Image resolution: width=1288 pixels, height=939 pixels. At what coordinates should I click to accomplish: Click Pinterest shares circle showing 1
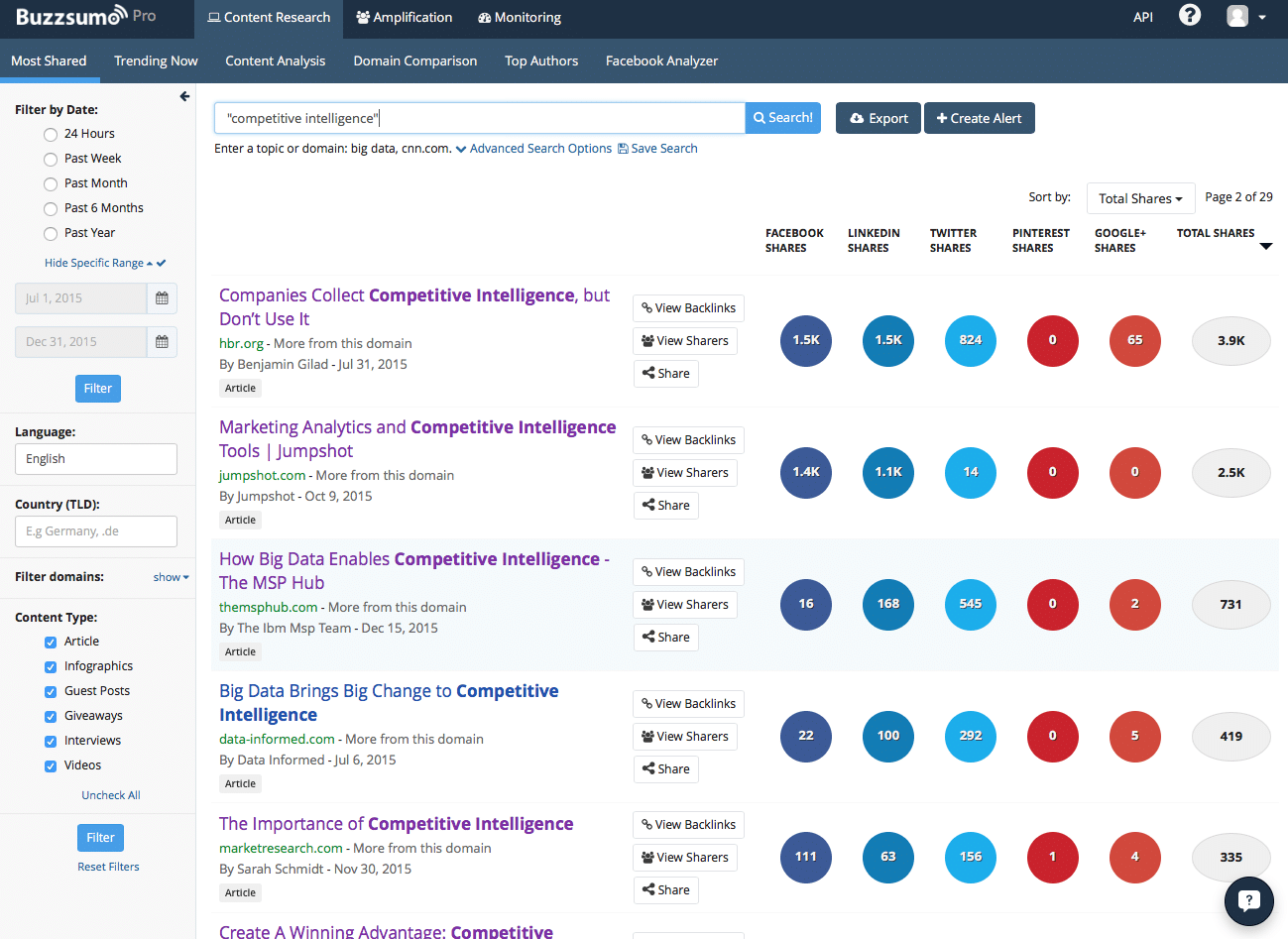[1053, 857]
